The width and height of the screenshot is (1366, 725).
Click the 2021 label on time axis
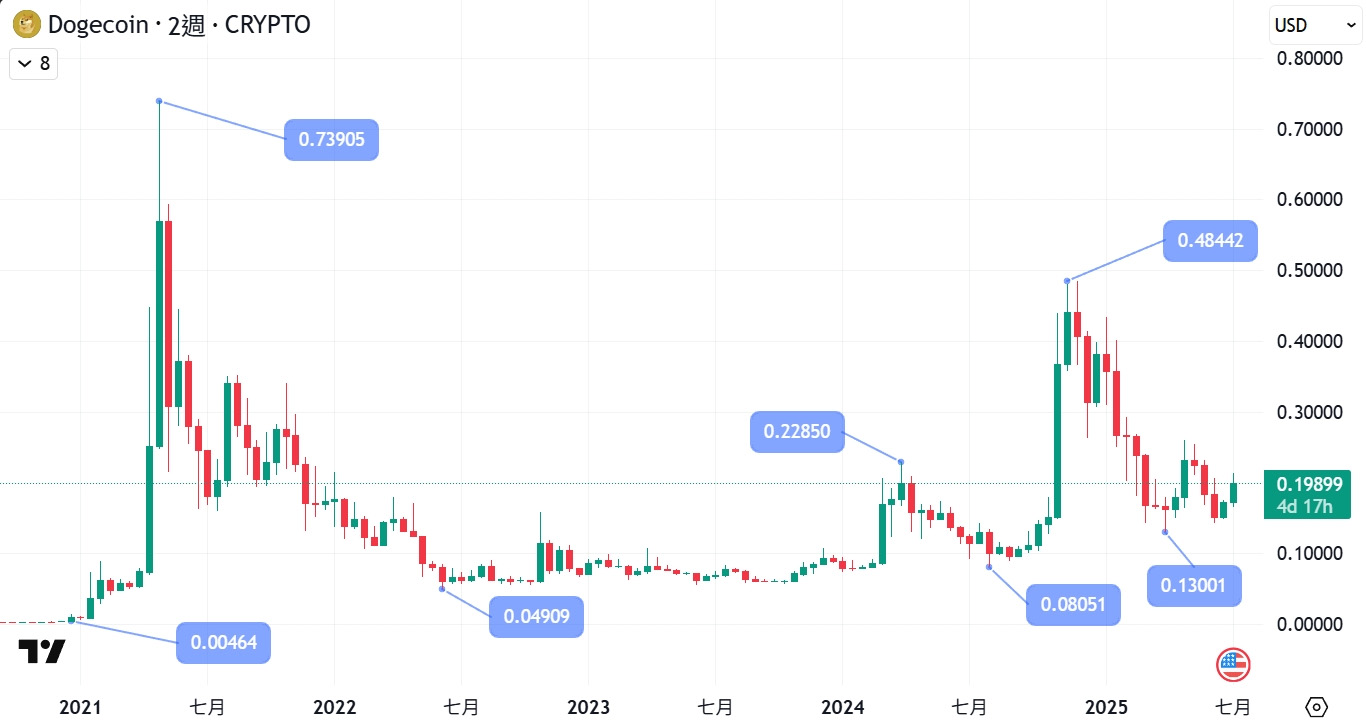point(81,707)
